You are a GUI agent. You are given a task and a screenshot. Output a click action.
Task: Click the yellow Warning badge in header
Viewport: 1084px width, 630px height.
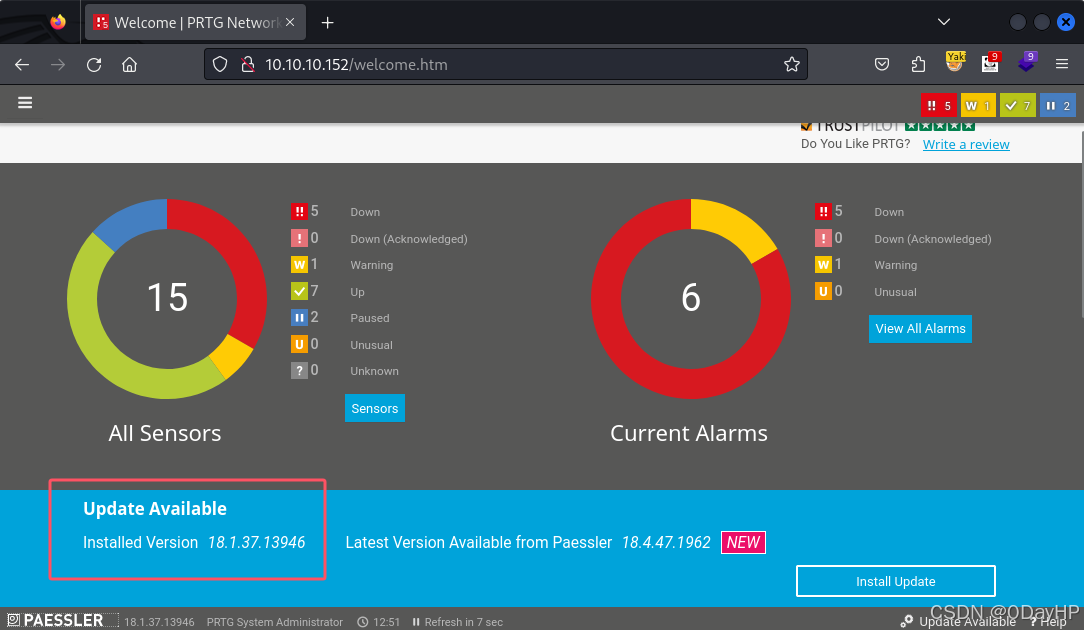(x=978, y=106)
